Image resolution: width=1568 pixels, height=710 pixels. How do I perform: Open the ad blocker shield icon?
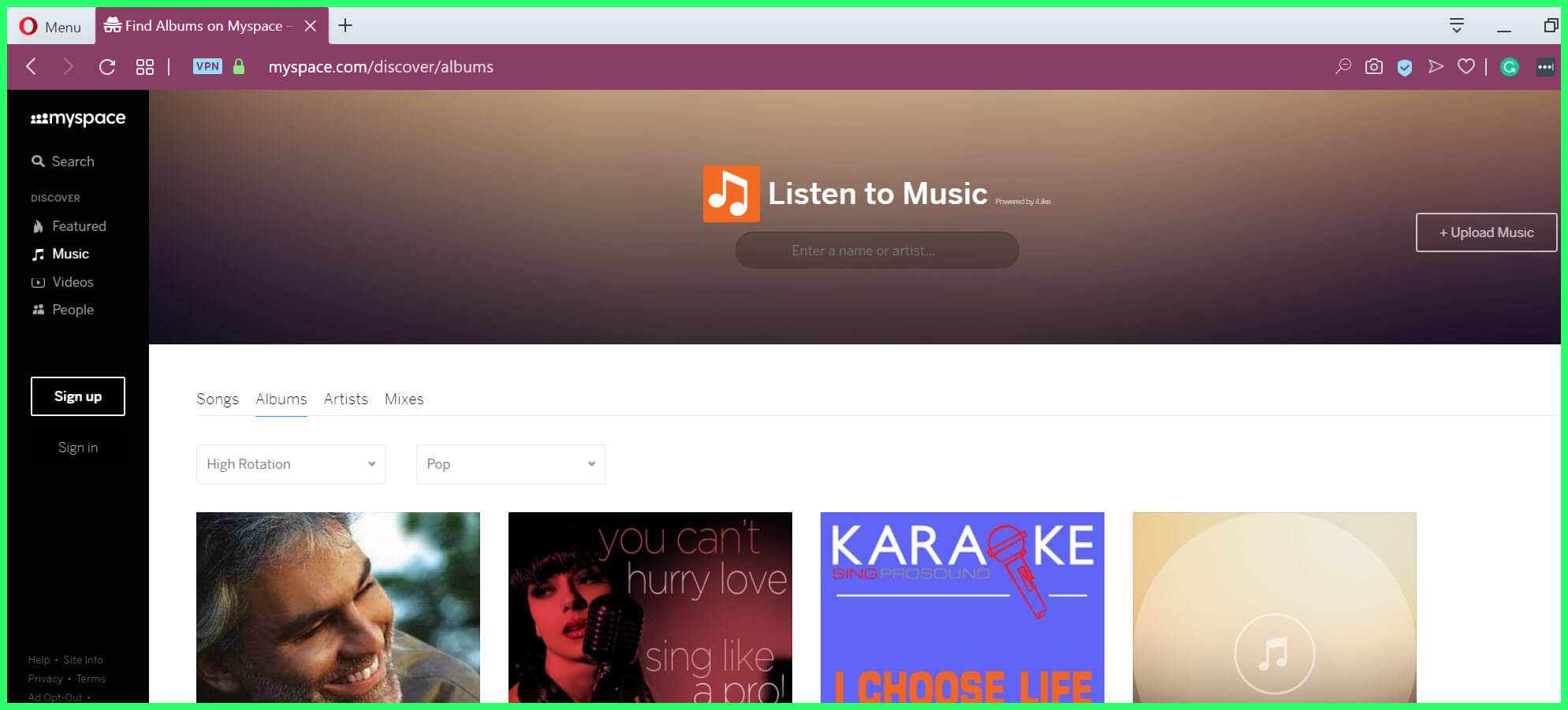click(1405, 67)
